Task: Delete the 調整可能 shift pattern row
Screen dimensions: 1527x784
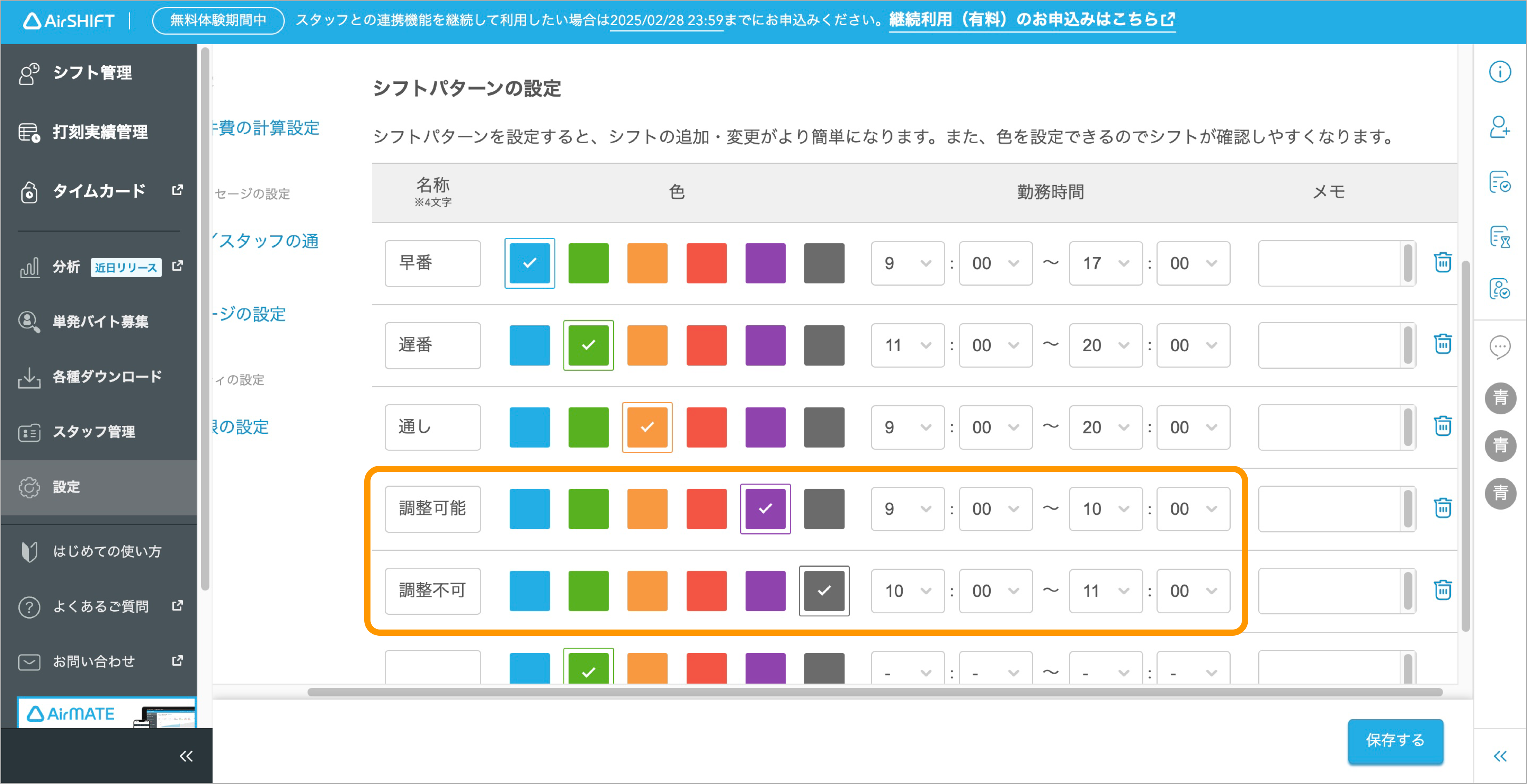Action: pyautogui.click(x=1442, y=508)
